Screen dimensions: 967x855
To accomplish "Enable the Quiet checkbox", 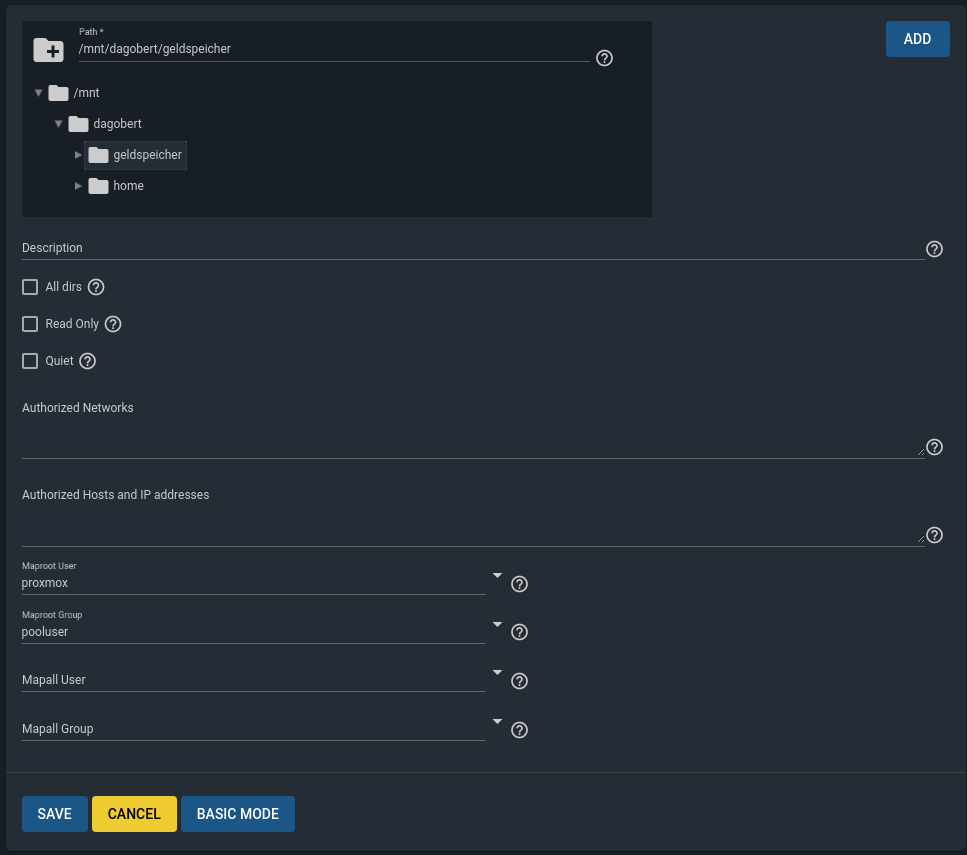I will pyautogui.click(x=30, y=361).
